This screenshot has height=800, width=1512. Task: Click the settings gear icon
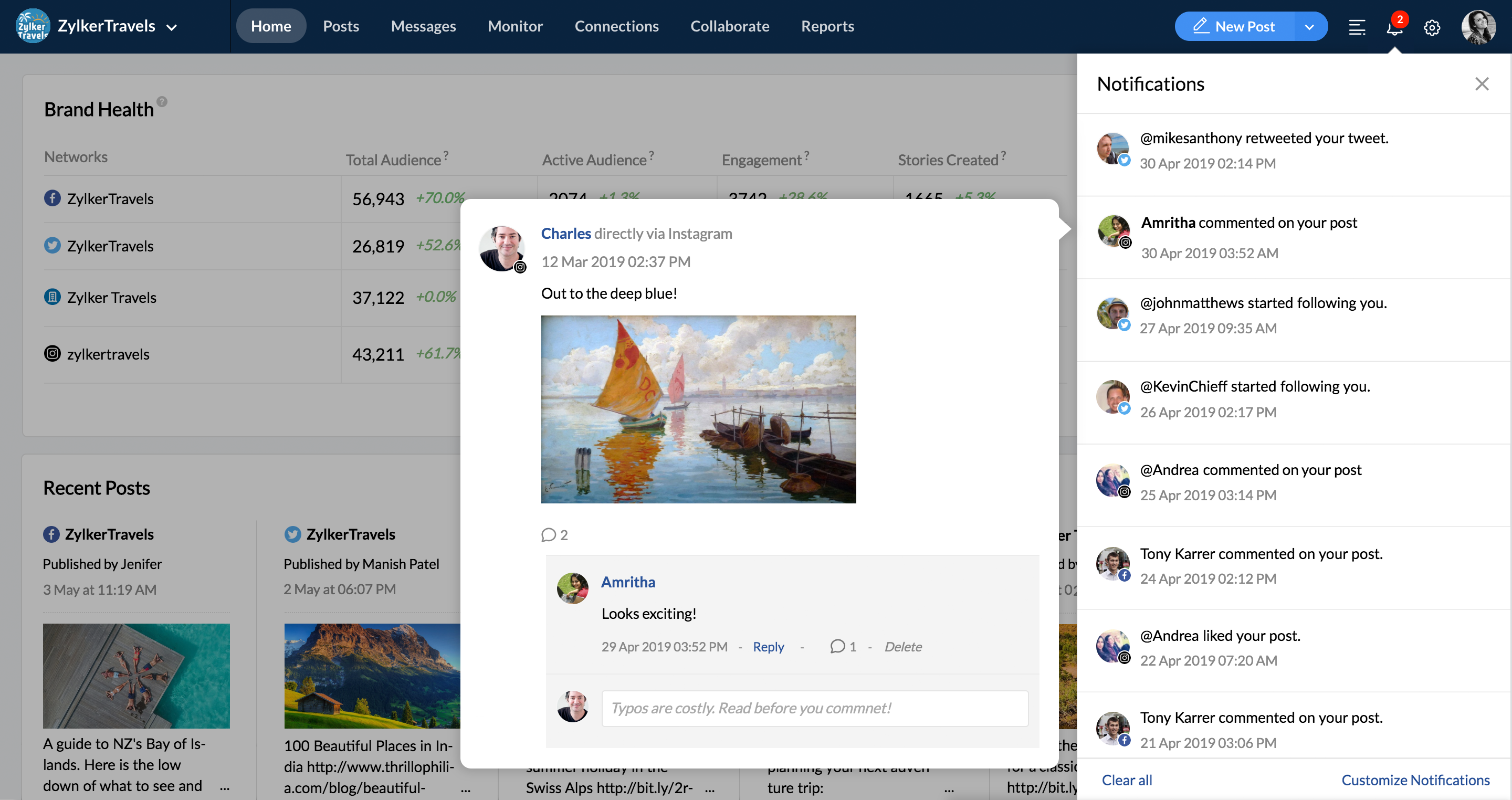tap(1432, 28)
